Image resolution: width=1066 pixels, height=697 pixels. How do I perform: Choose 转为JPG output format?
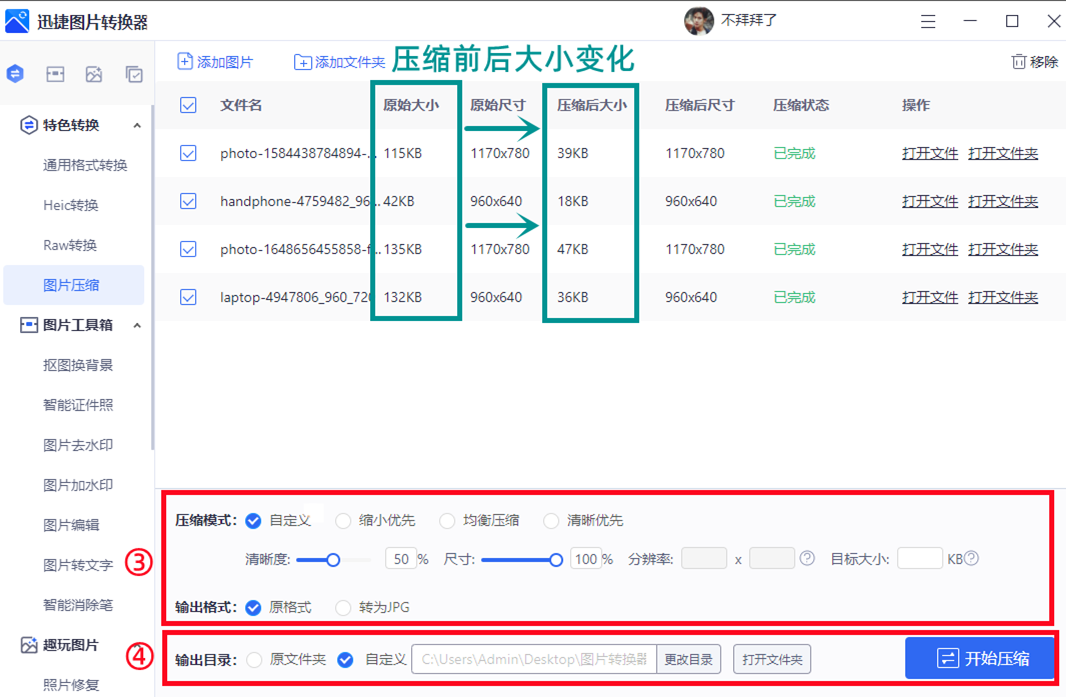(343, 607)
